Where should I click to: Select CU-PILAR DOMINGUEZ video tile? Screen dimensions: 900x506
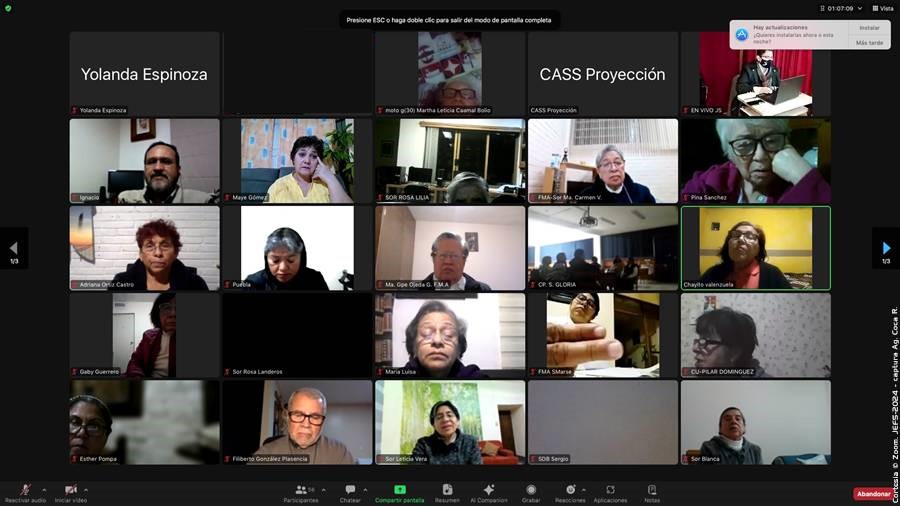(755, 335)
